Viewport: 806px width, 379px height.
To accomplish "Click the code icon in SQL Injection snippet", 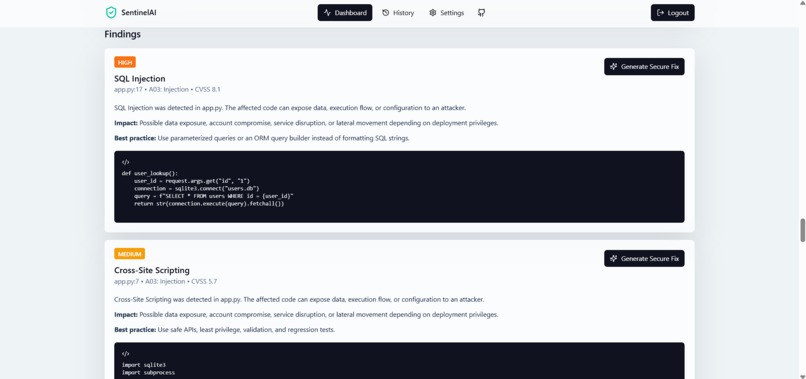I will pos(125,162).
